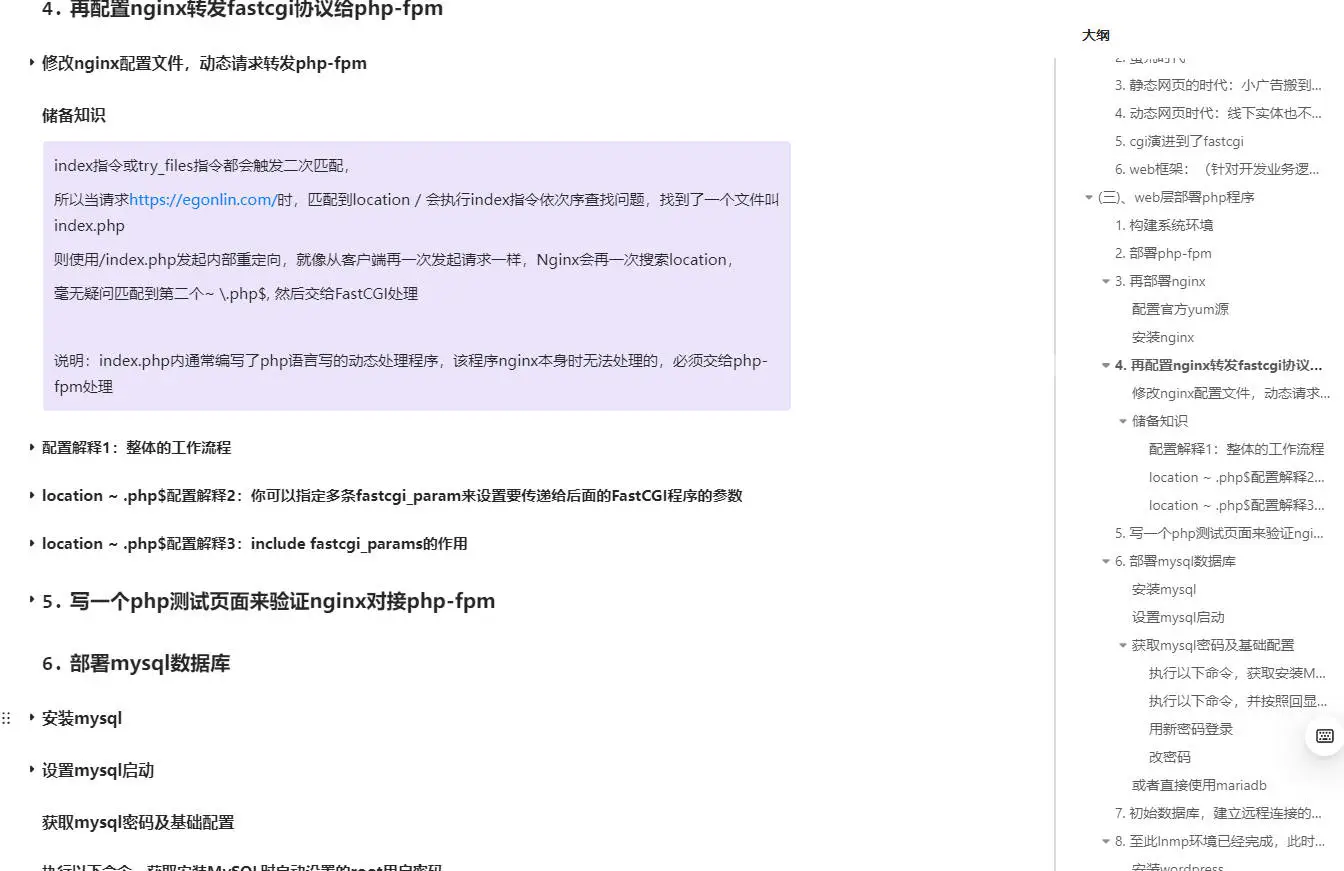The image size is (1344, 871).
Task: Expand the location ~ .php$配置解释2 section
Action: click(x=32, y=495)
